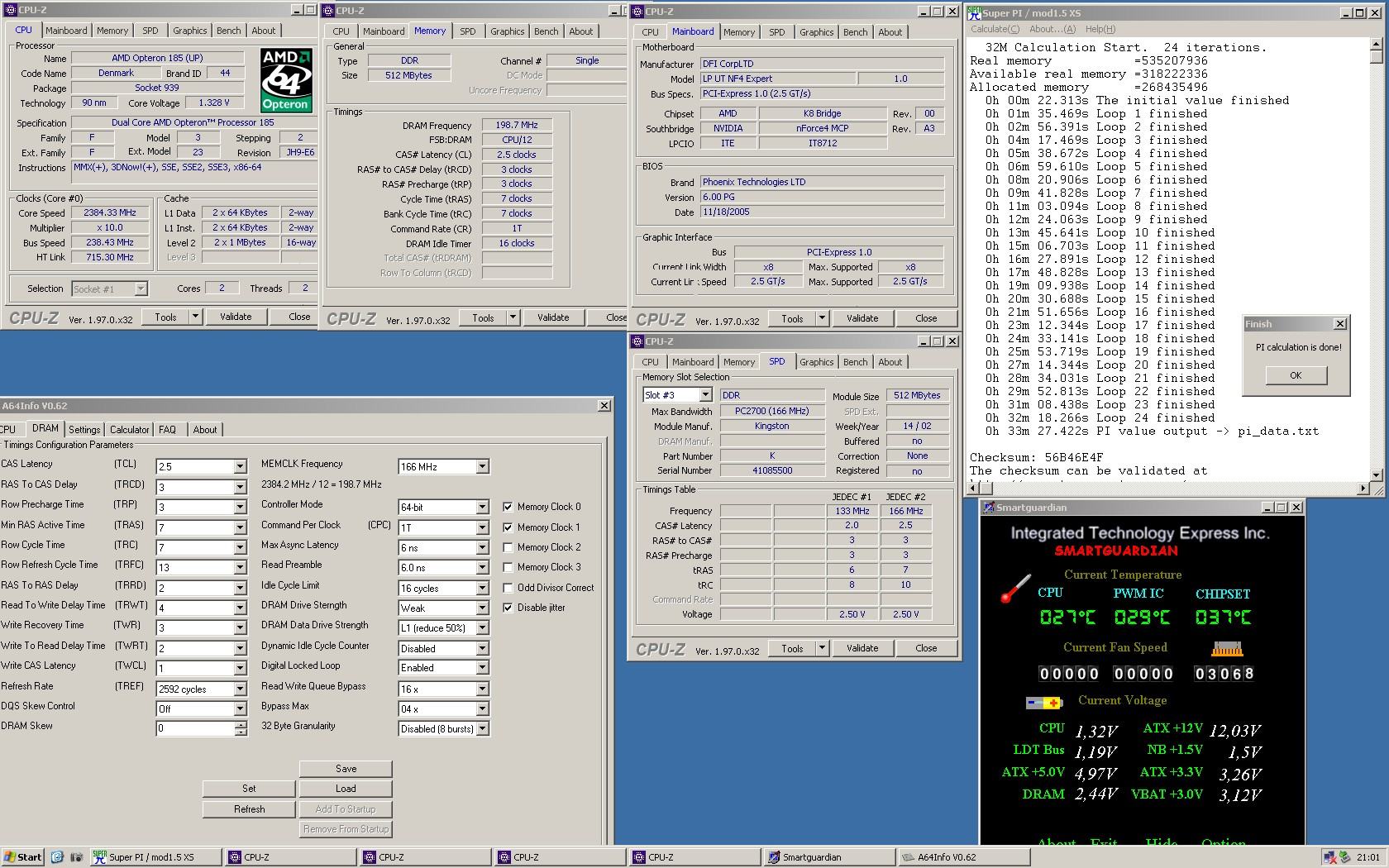Click the CPU-Z Mainboard window title icon
Viewport: 1389px width, 868px height.
tap(637, 11)
